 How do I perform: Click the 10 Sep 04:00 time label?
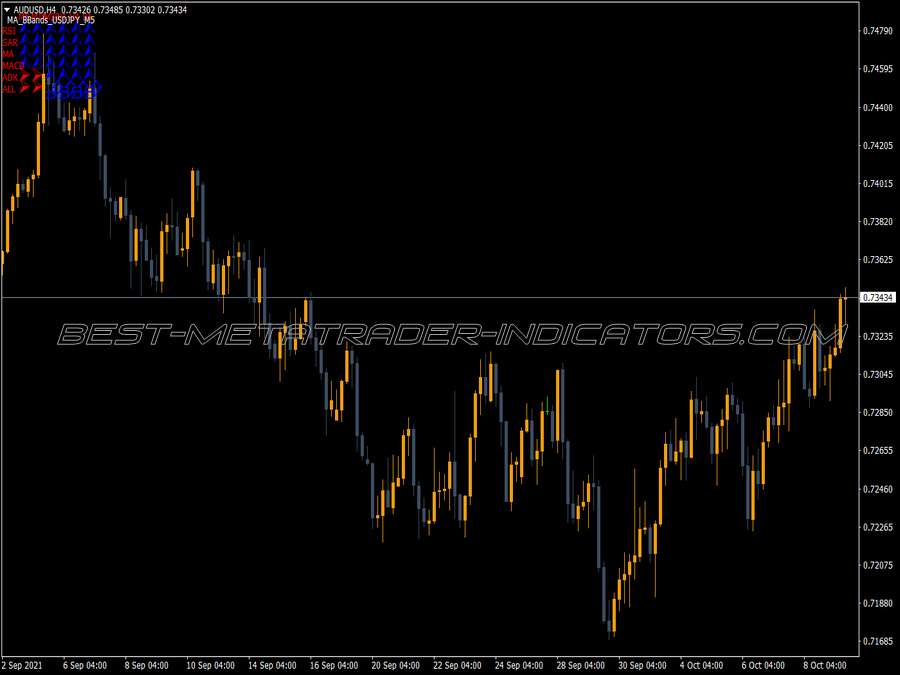click(x=210, y=665)
